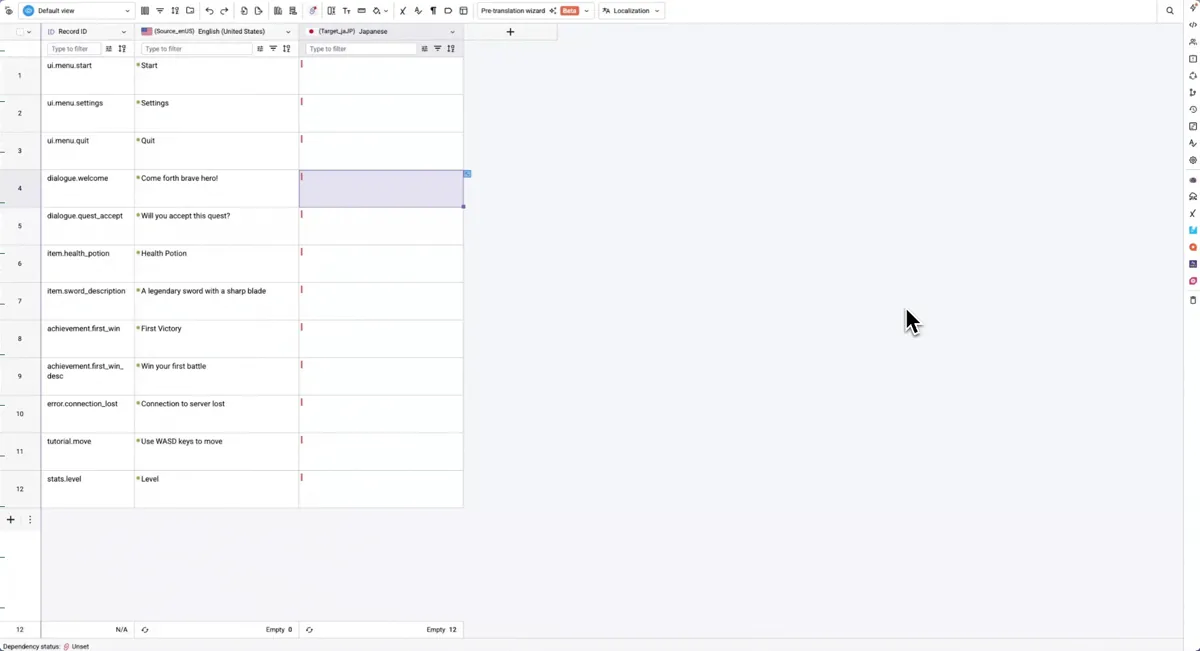The image size is (1200, 651).
Task: Click the Japanese column filter field
Action: 361,49
